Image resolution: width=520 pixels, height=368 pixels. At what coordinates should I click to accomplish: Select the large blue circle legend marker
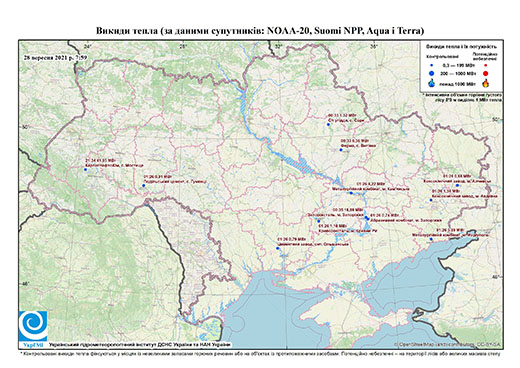(432, 73)
